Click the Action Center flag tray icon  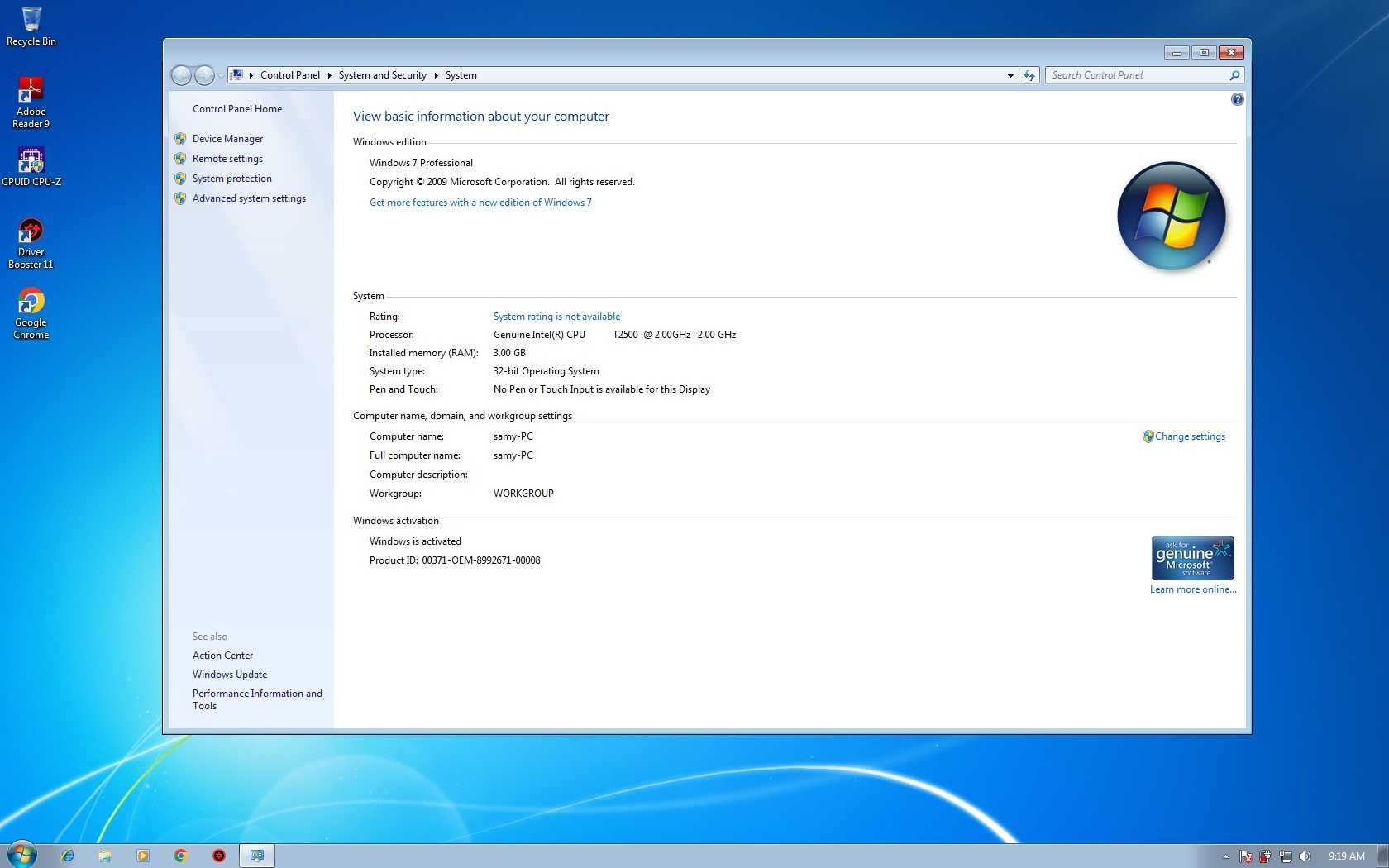tap(1245, 856)
